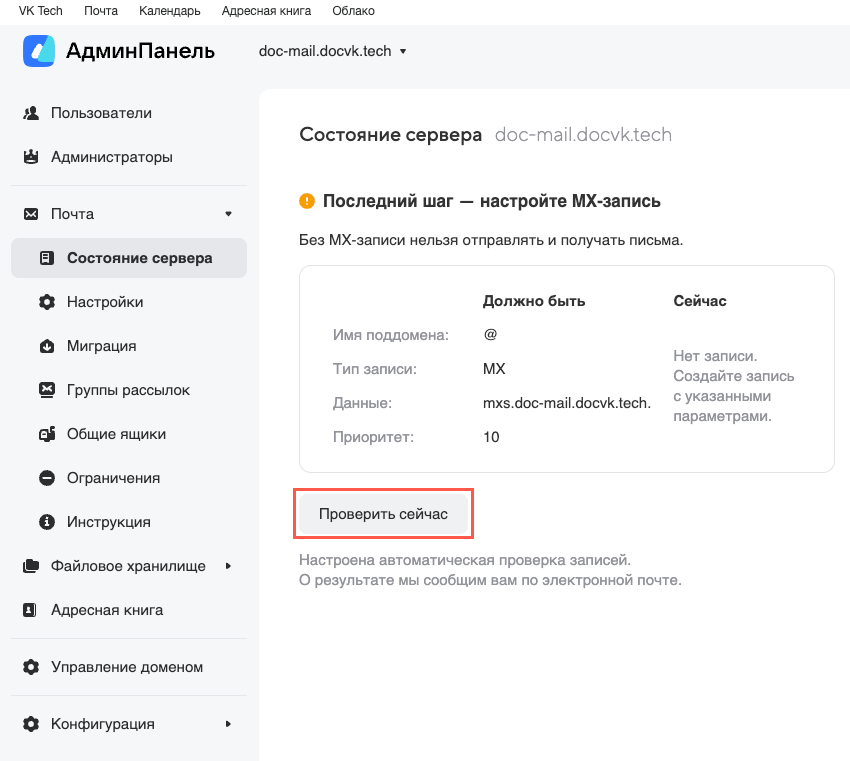Click the Миграция icon in sidebar
Viewport: 850px width, 761px height.
(x=46, y=346)
